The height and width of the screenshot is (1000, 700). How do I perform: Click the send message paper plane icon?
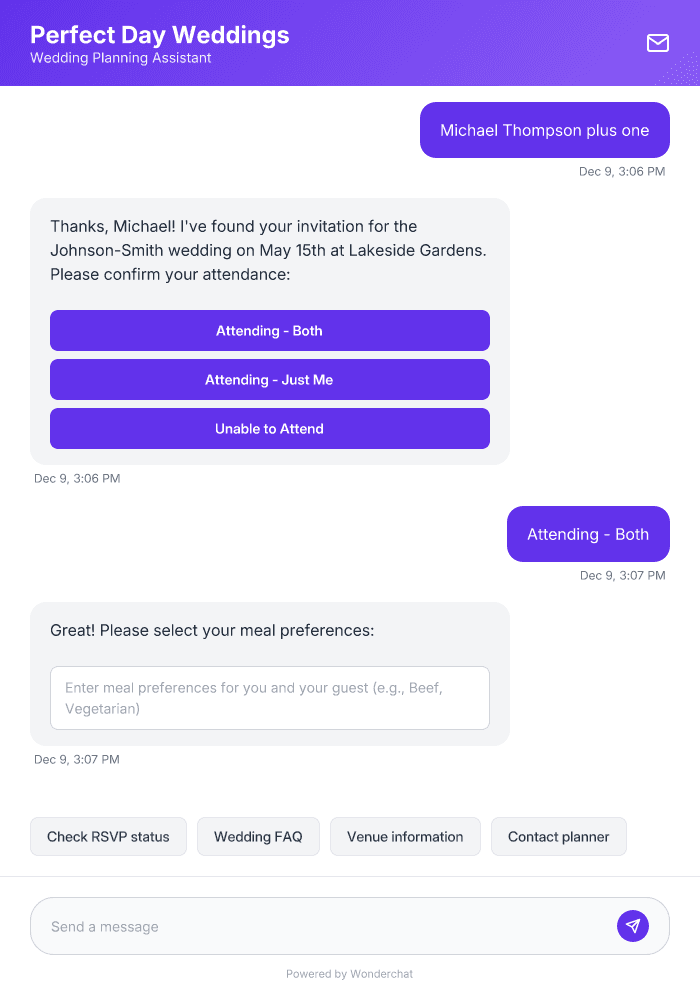click(633, 925)
